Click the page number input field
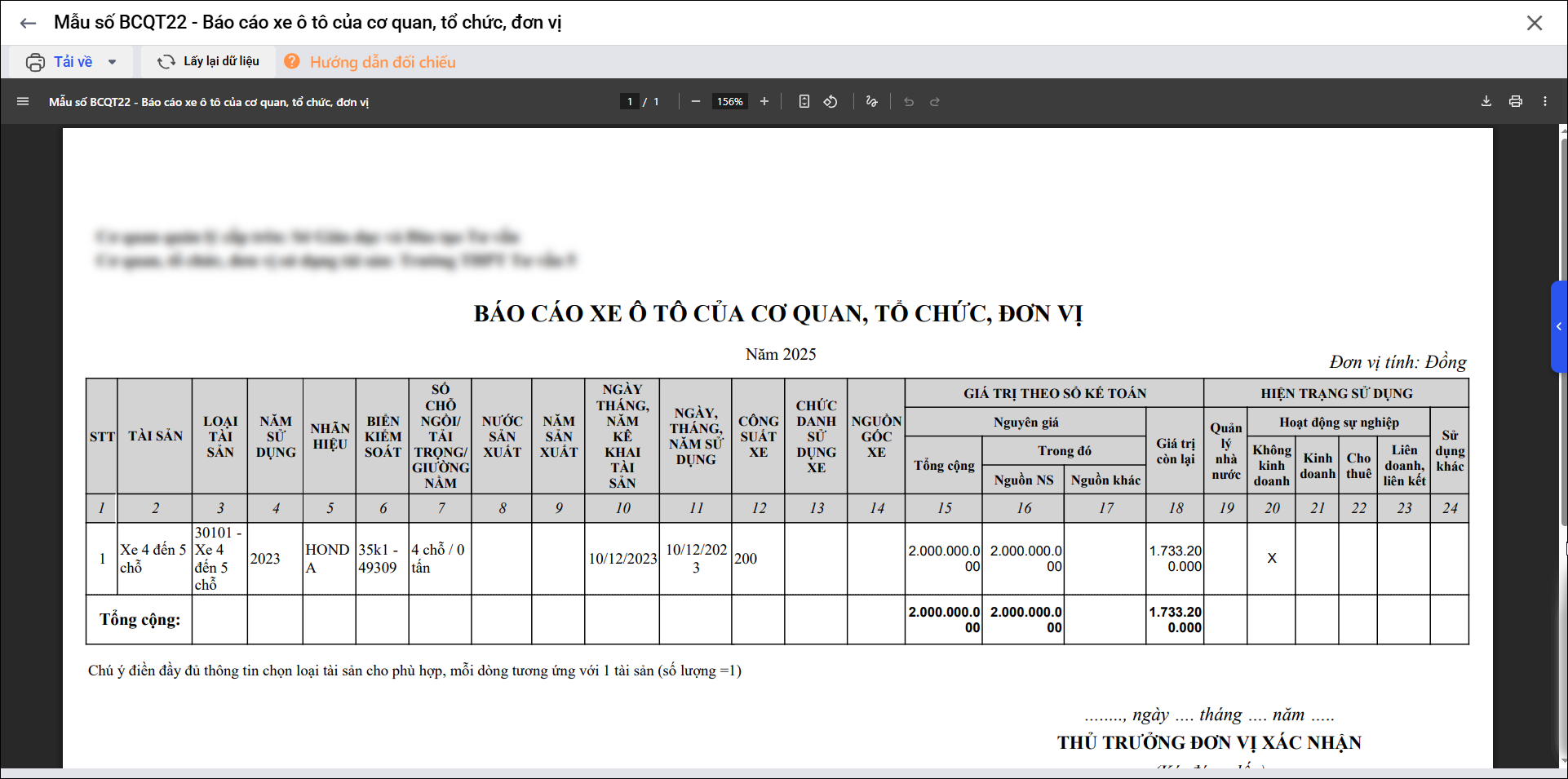The image size is (1568, 779). pyautogui.click(x=629, y=102)
